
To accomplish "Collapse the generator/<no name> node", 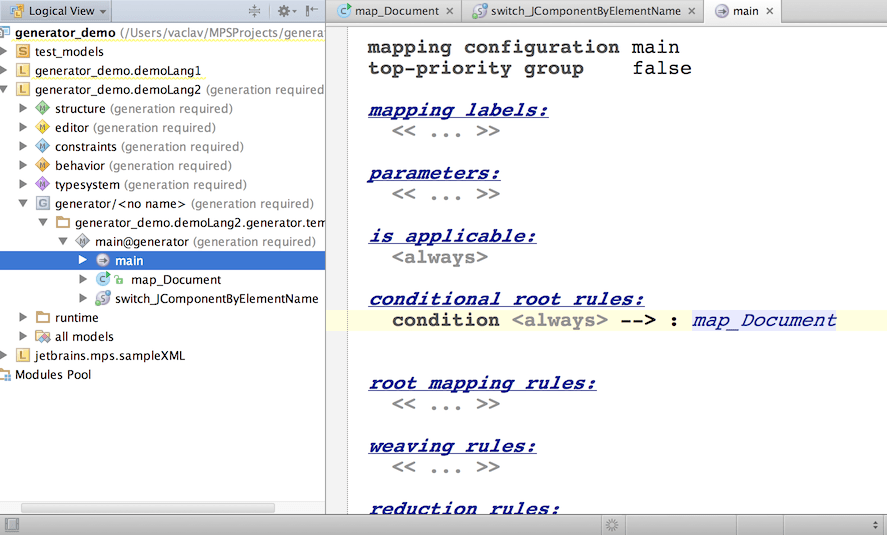I will click(24, 203).
